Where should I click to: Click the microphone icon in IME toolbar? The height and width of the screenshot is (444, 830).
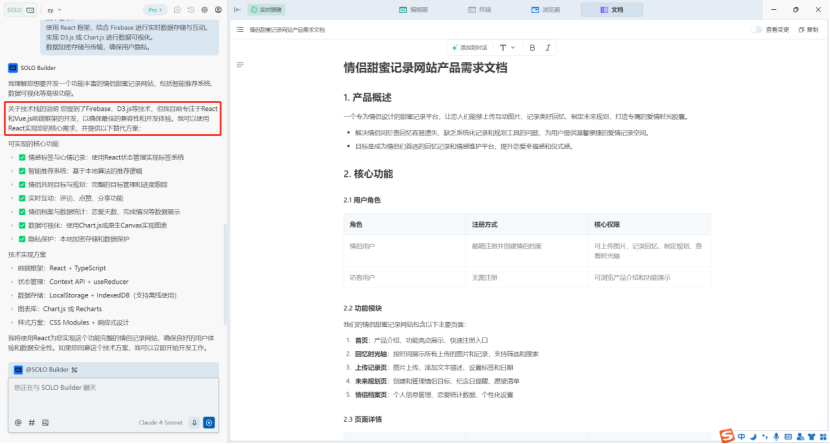pyautogui.click(x=776, y=437)
